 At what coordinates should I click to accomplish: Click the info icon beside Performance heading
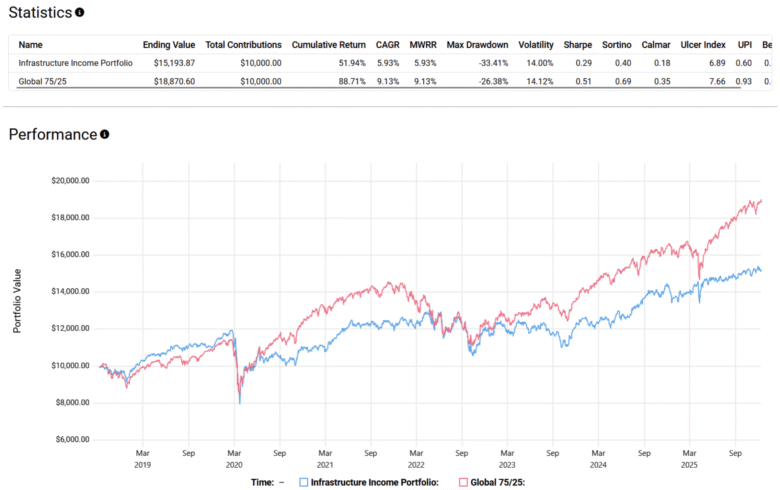click(104, 134)
